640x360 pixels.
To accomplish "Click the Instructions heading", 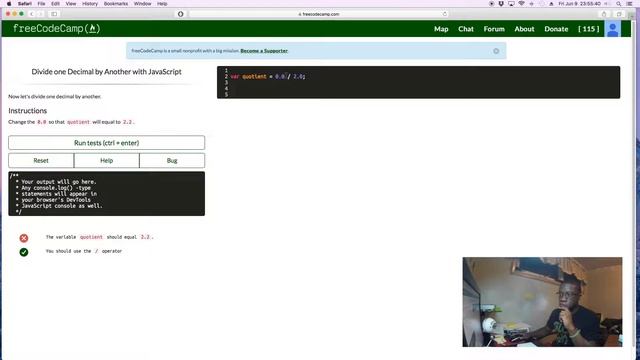I will pyautogui.click(x=27, y=111).
